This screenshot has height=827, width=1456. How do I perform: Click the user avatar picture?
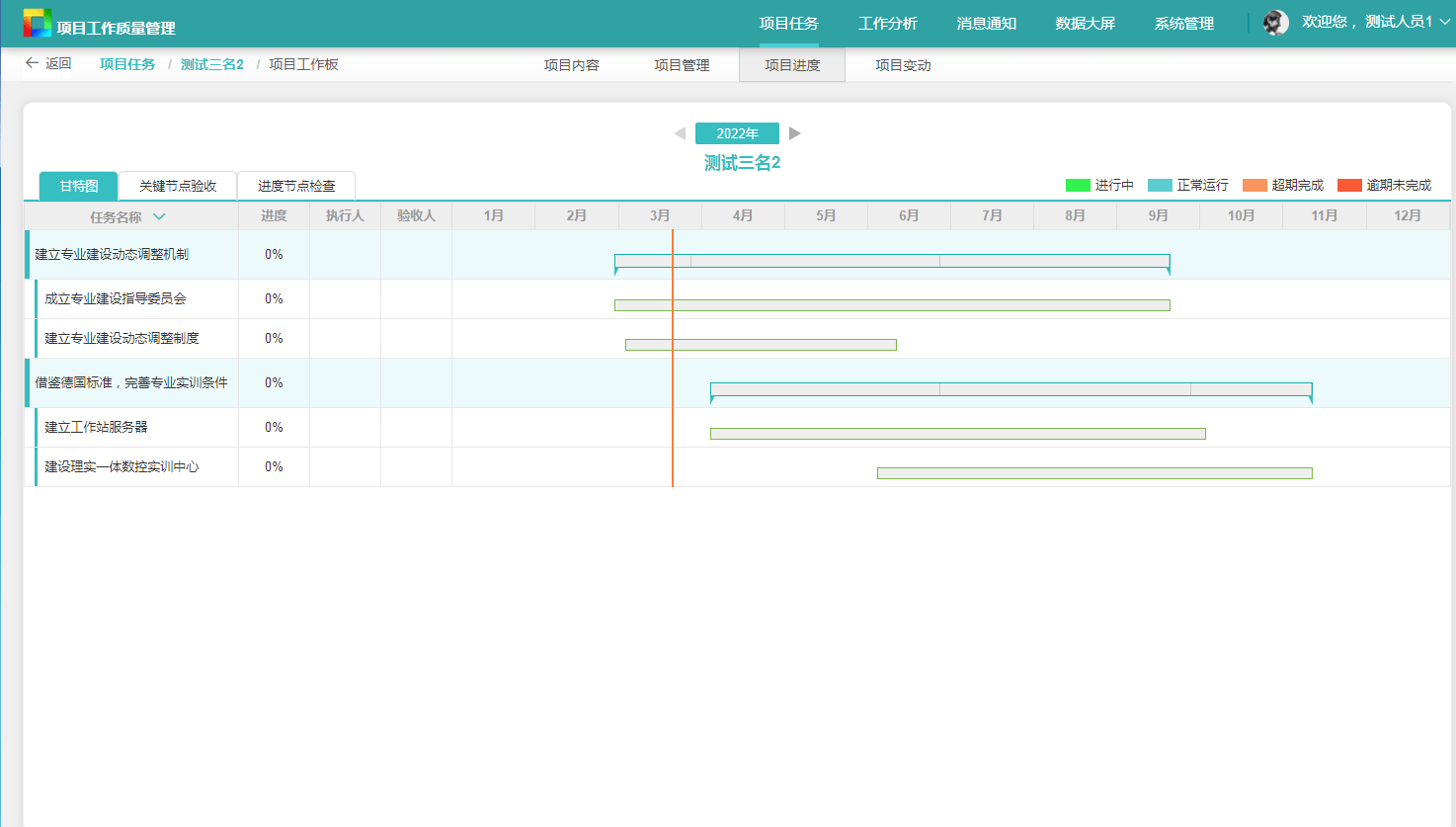pos(1276,23)
